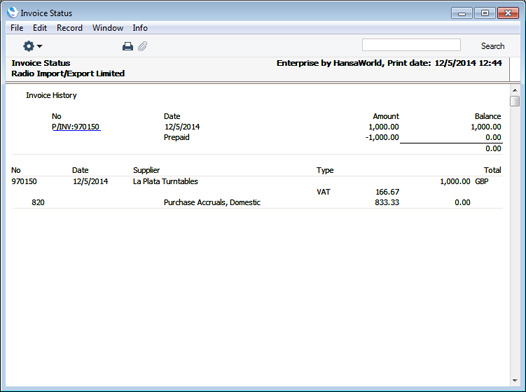The image size is (526, 392).
Task: Close the Invoice Status window
Action: 508,13
